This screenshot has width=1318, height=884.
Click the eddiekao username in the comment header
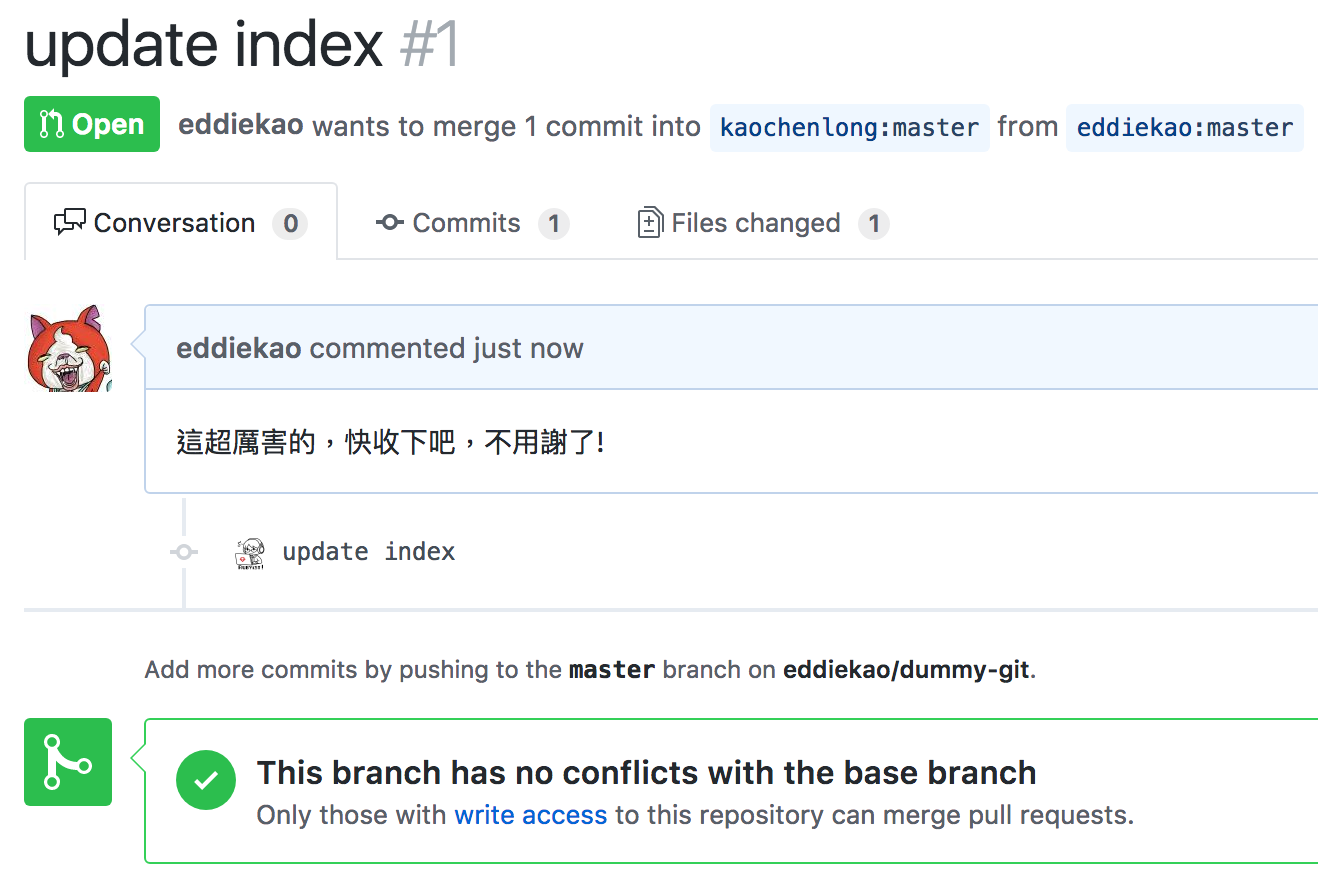click(240, 348)
